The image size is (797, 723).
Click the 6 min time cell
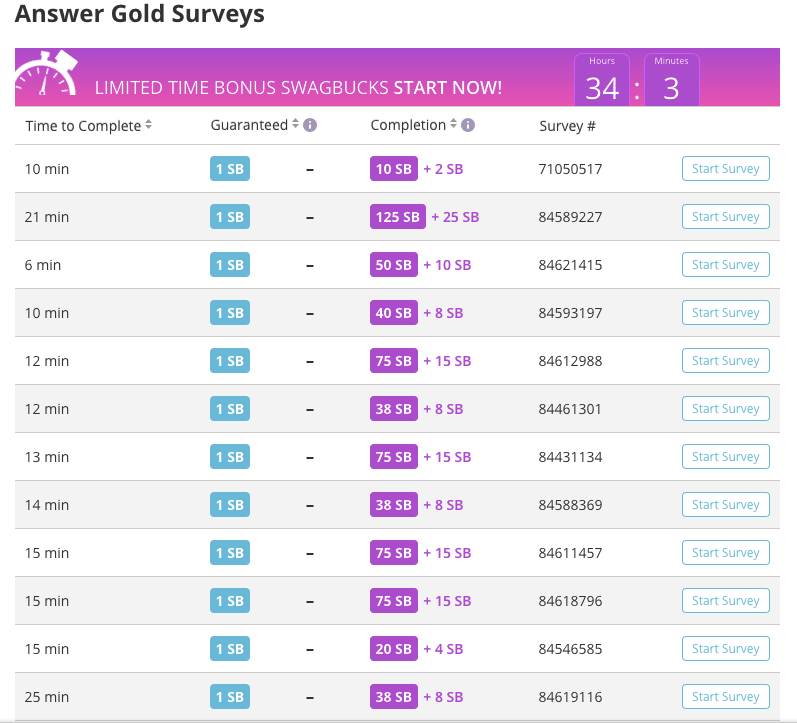[x=43, y=265]
